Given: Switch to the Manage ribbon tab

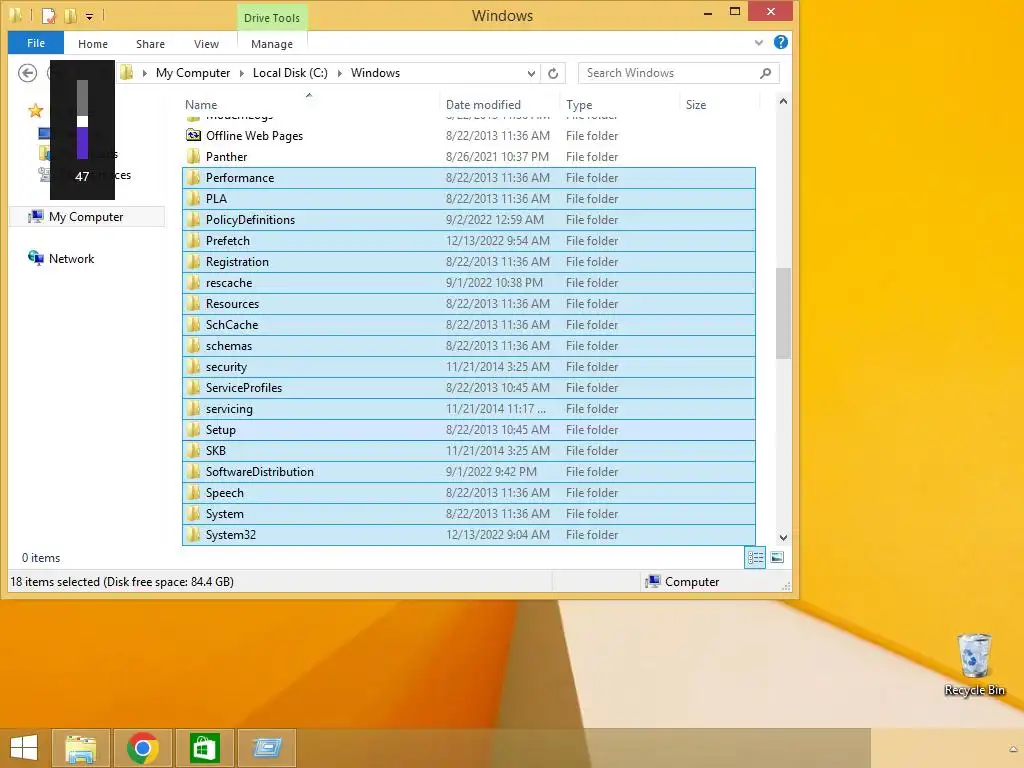Looking at the screenshot, I should point(272,44).
